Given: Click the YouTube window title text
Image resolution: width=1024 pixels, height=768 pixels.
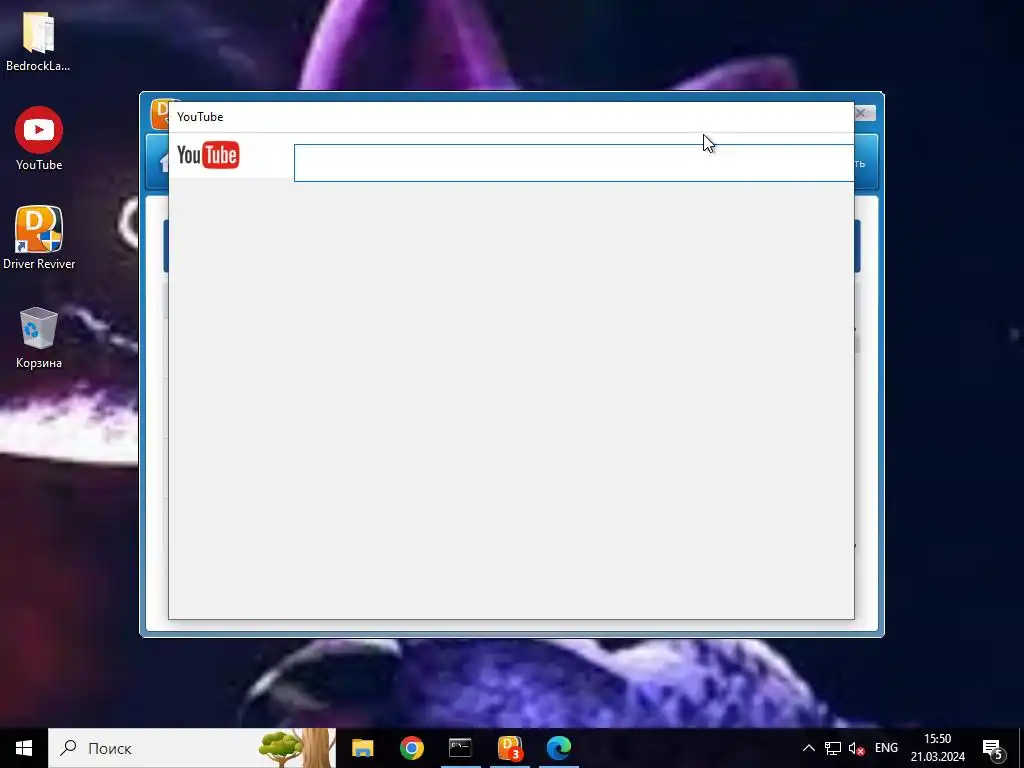Looking at the screenshot, I should pos(200,117).
